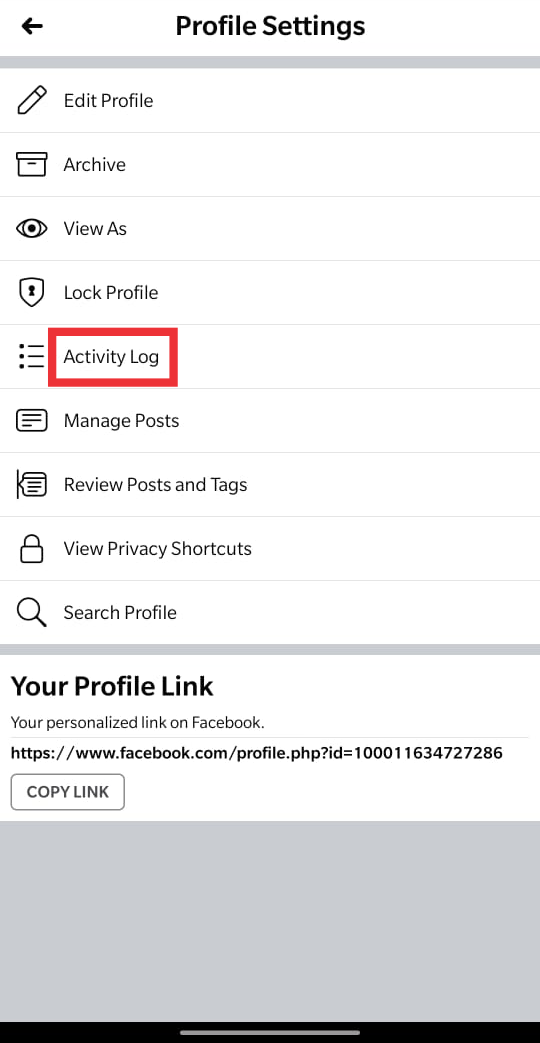
Task: Open Edit Profile
Action: 270,100
